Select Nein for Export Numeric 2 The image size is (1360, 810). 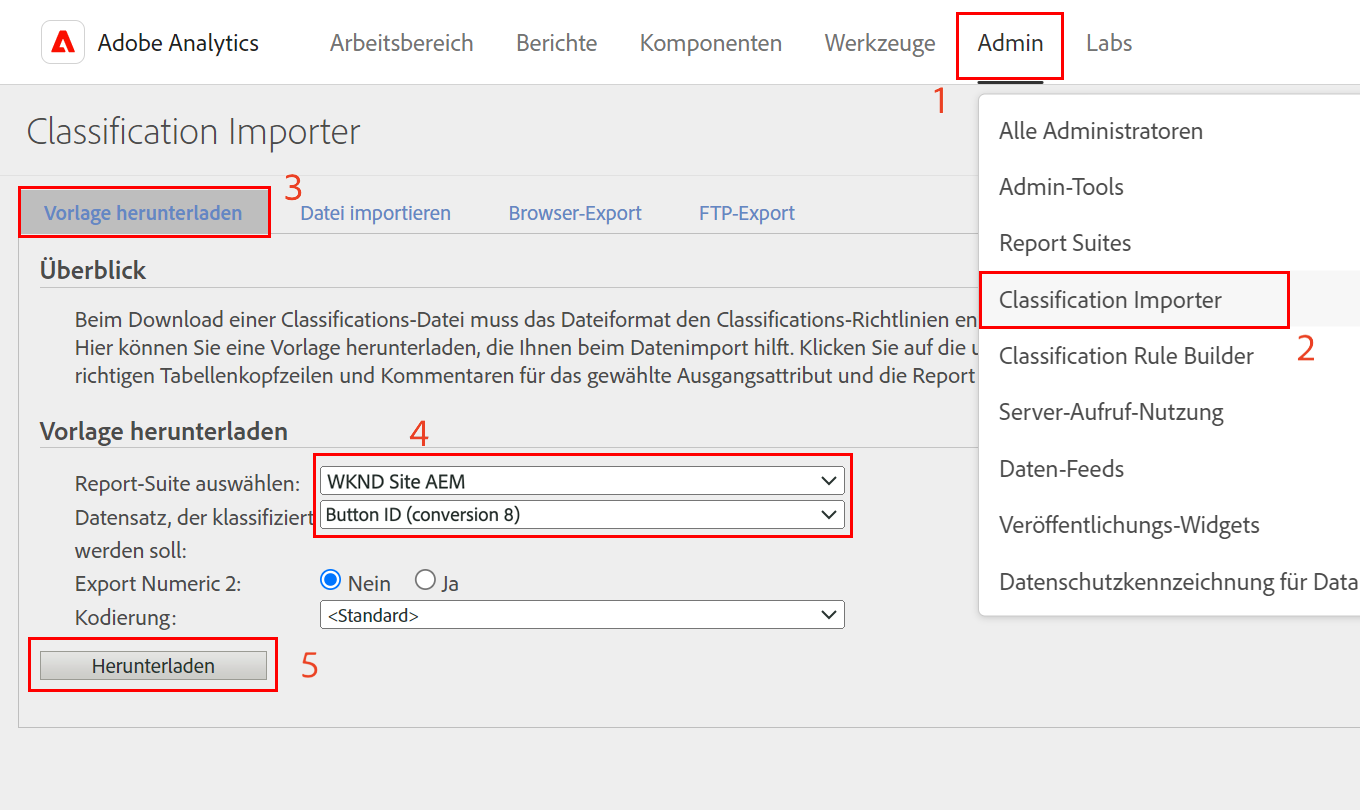329,581
